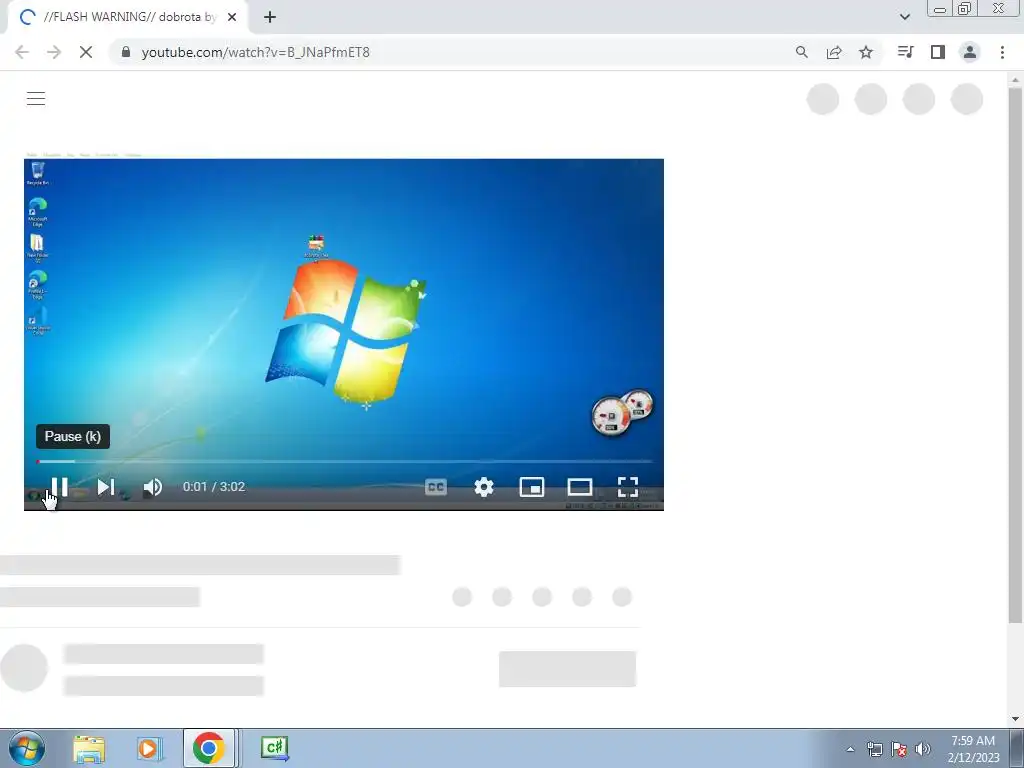View site information lock icon

point(126,52)
